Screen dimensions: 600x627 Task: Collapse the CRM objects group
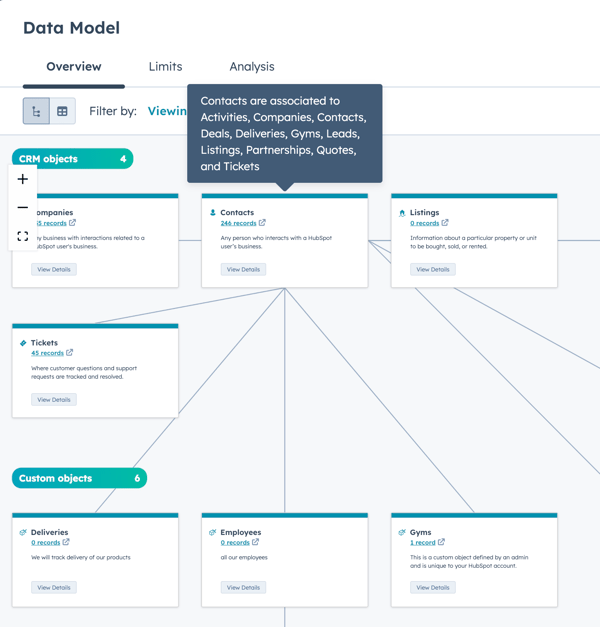[x=72, y=159]
